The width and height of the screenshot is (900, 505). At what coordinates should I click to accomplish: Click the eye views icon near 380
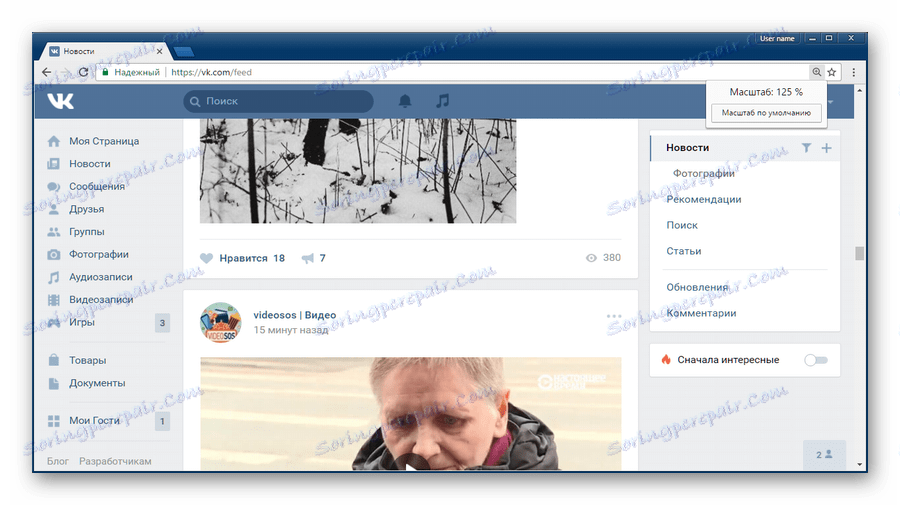point(591,258)
